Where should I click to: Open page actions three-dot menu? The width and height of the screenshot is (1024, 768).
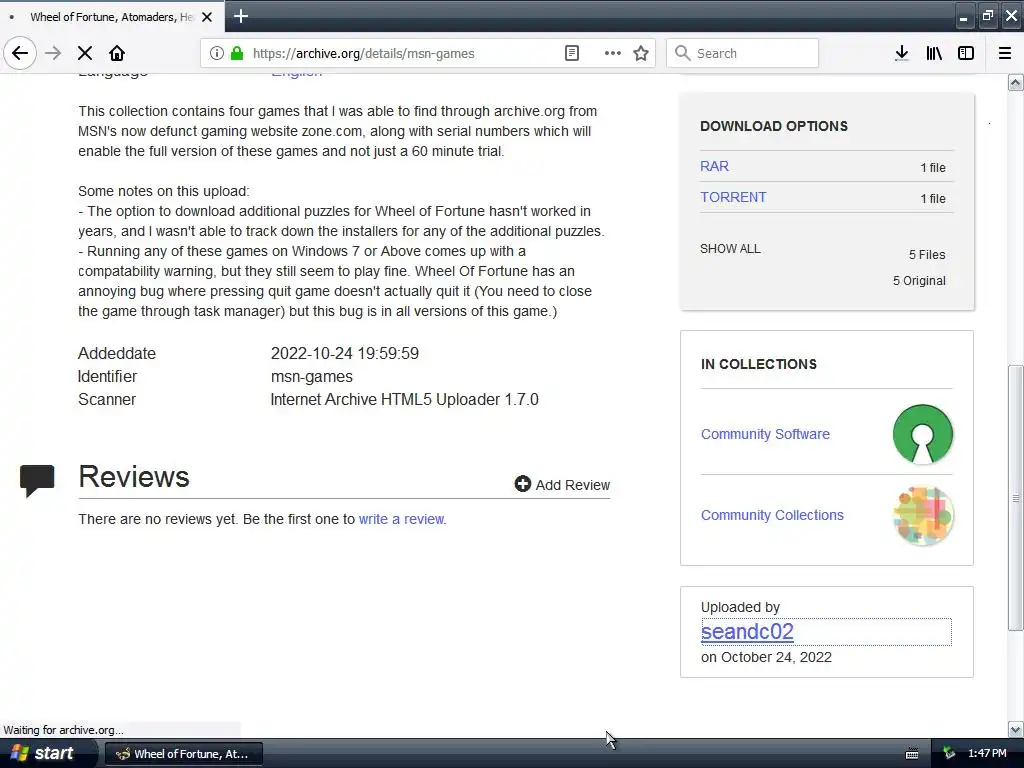click(613, 53)
